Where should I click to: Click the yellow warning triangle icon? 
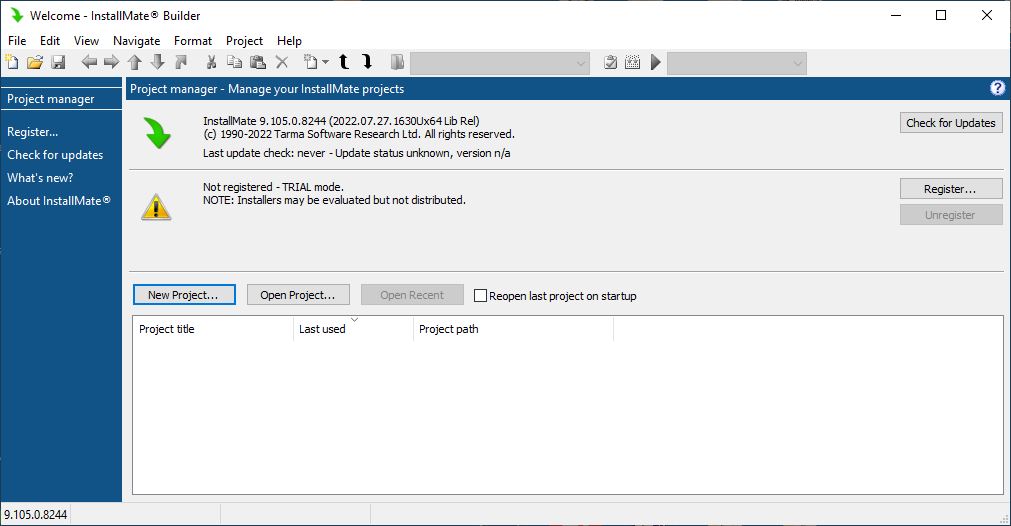156,207
